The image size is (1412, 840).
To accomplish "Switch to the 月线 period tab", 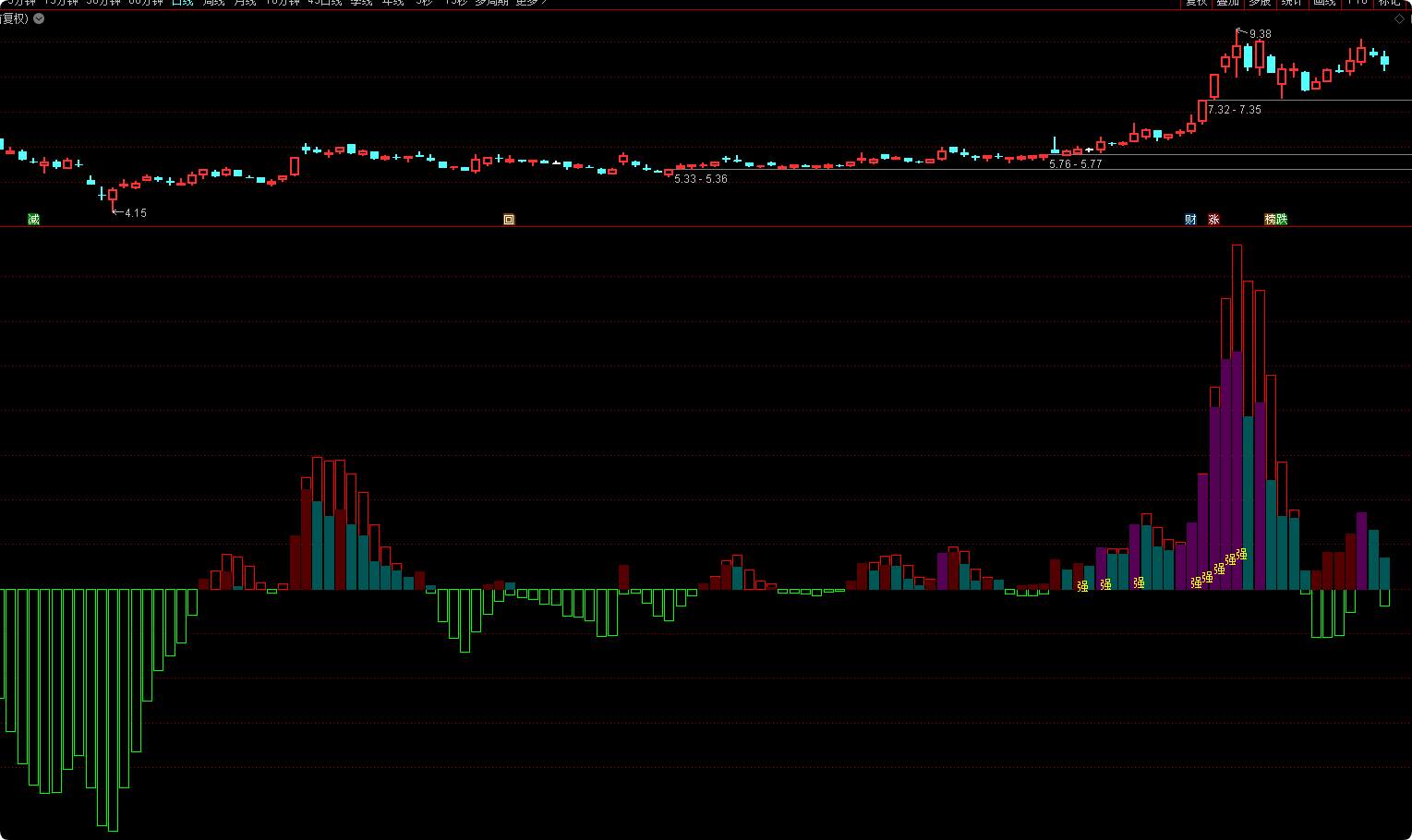I will pyautogui.click(x=245, y=3).
